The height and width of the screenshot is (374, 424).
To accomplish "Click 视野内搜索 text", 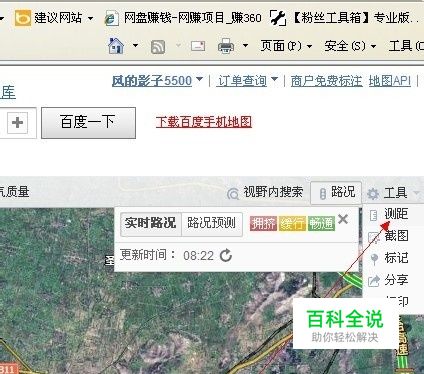I will 273,192.
